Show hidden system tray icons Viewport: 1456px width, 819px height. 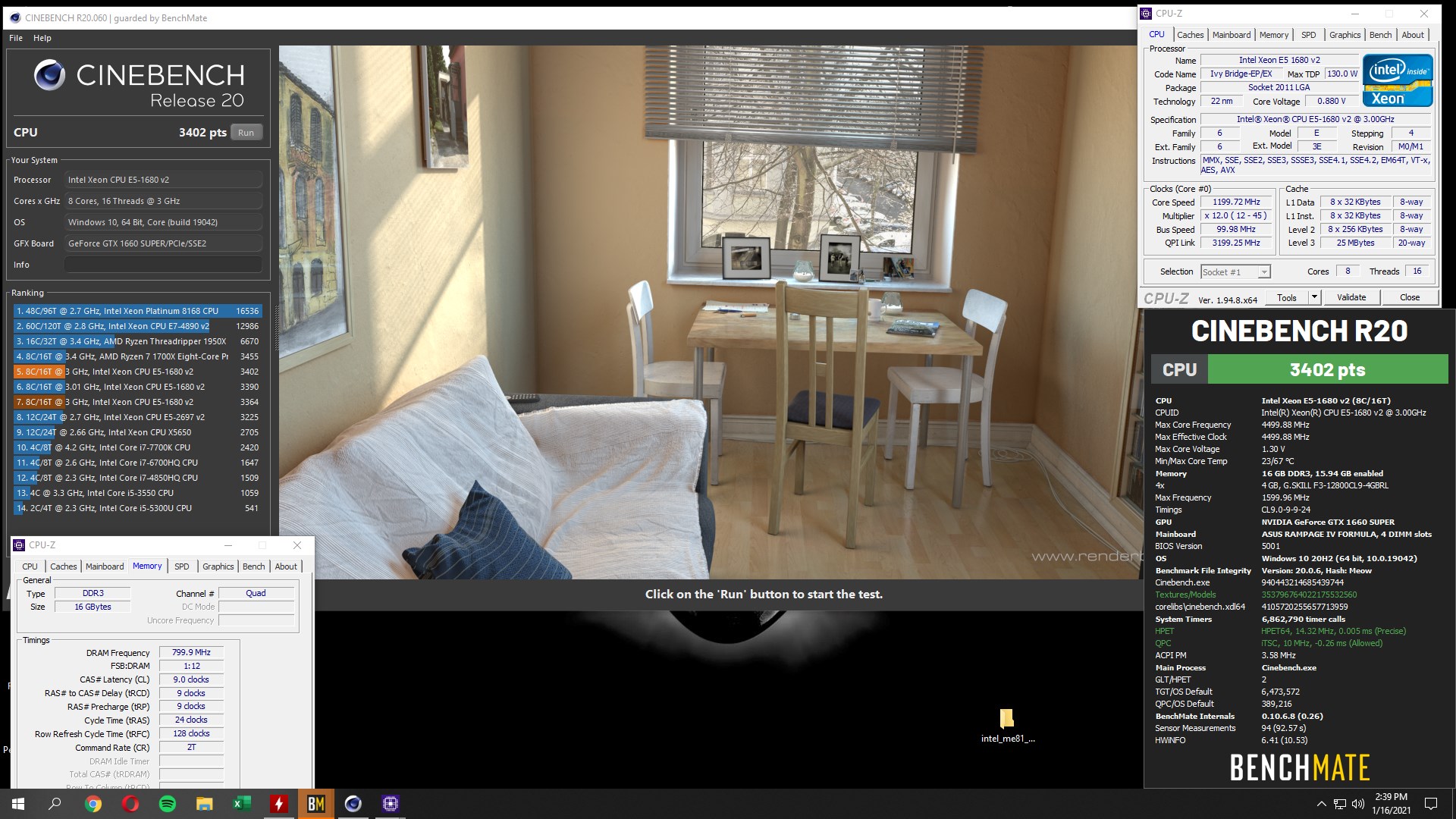coord(1321,804)
